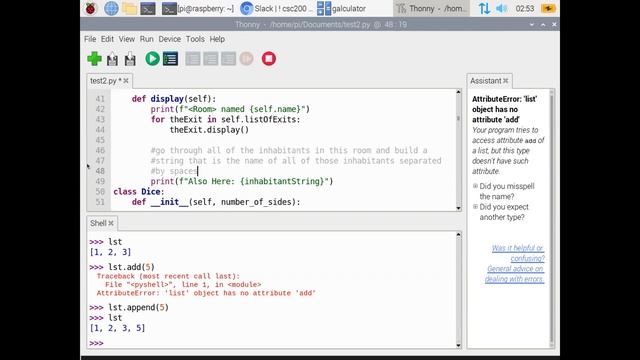This screenshot has width=640, height=360.
Task: Close the Assistant panel tab
Action: [506, 81]
